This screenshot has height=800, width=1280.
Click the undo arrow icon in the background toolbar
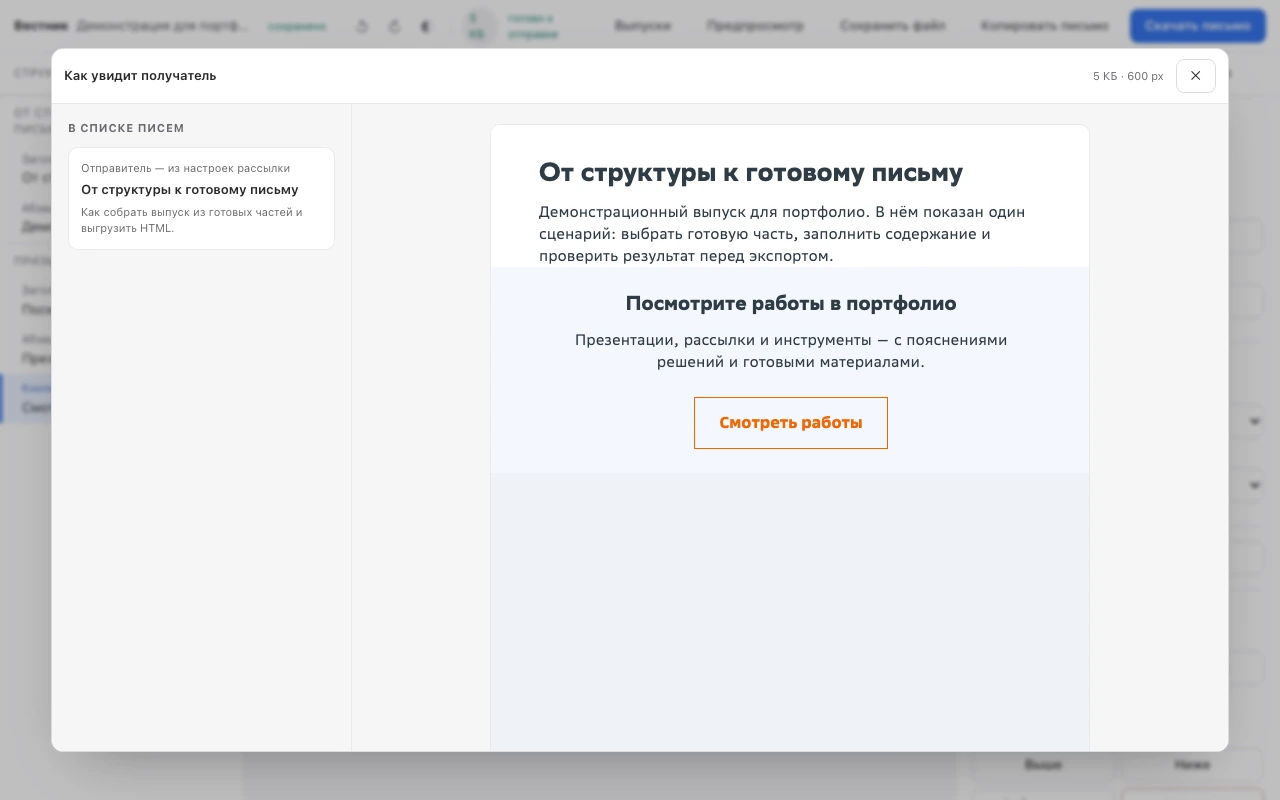tap(362, 27)
